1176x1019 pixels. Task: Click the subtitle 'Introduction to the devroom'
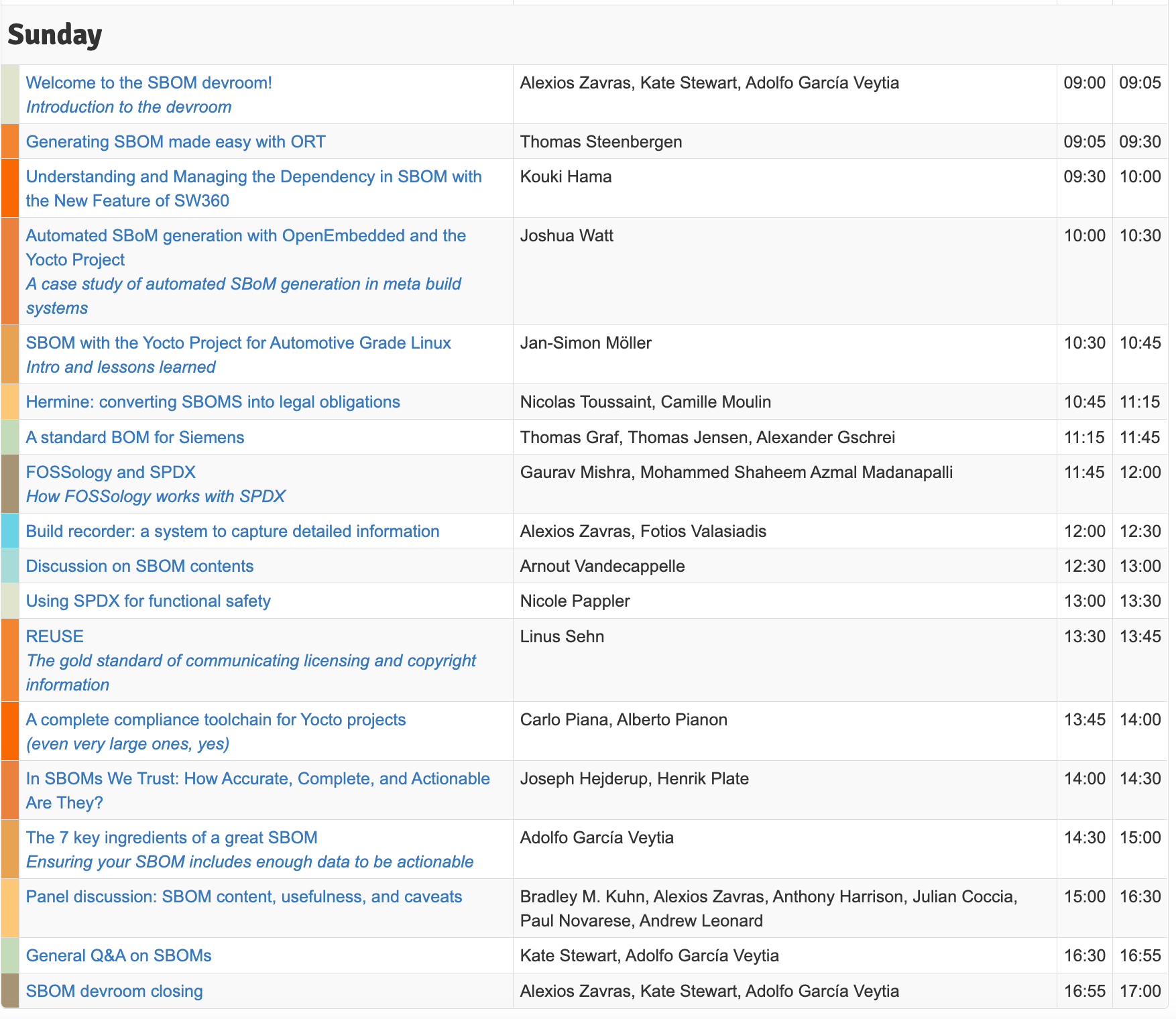129,107
